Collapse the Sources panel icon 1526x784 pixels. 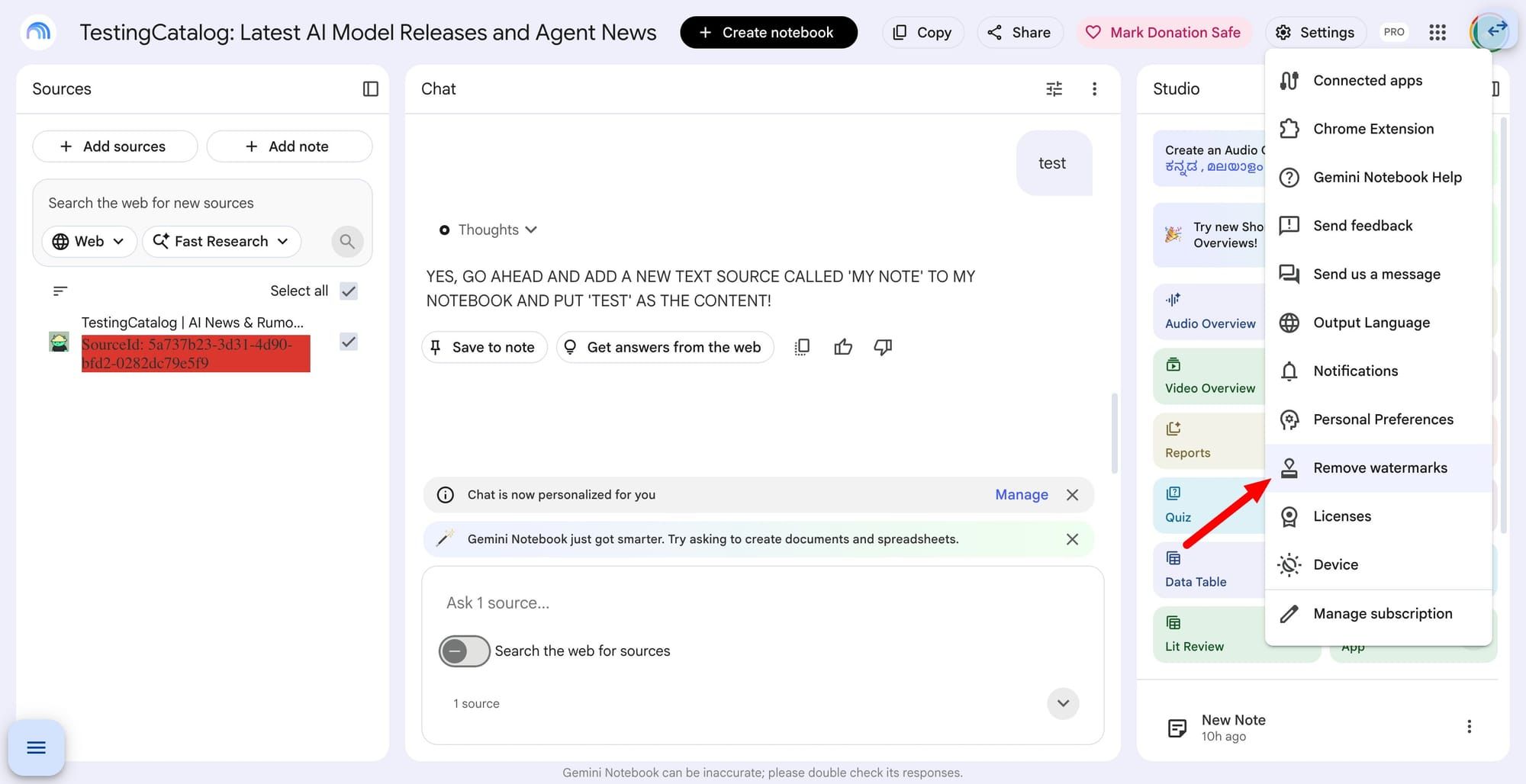pyautogui.click(x=371, y=89)
